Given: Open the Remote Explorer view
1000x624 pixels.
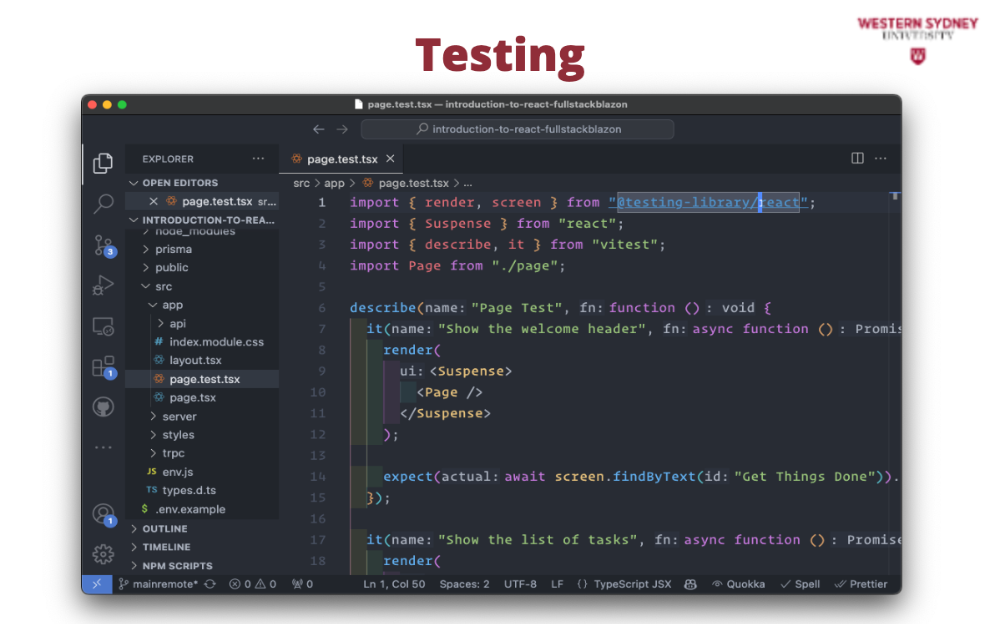Looking at the screenshot, I should 103,326.
